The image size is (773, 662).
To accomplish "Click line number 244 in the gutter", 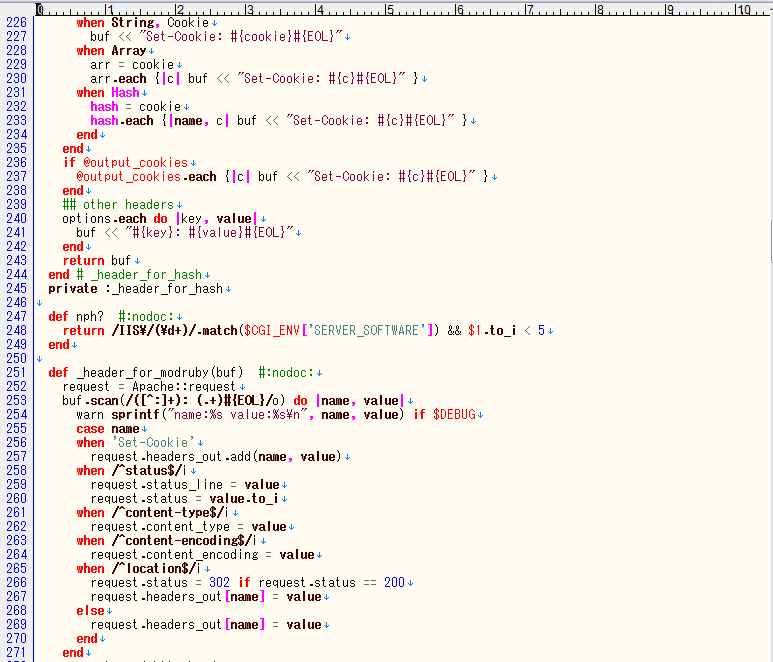I will 16,275.
